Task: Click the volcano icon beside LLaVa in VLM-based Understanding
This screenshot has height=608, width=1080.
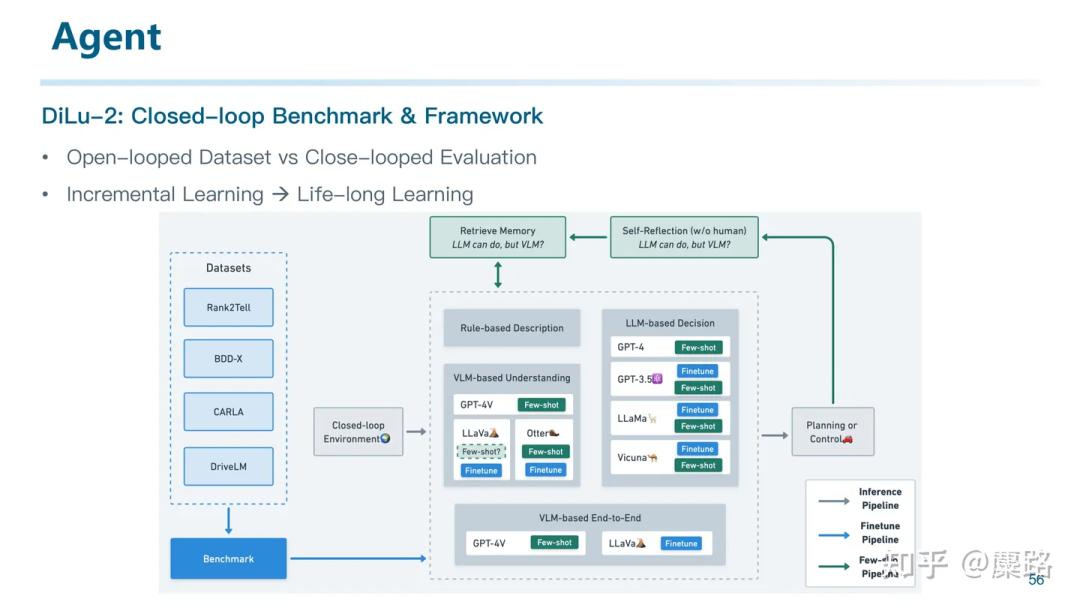Action: (x=494, y=433)
